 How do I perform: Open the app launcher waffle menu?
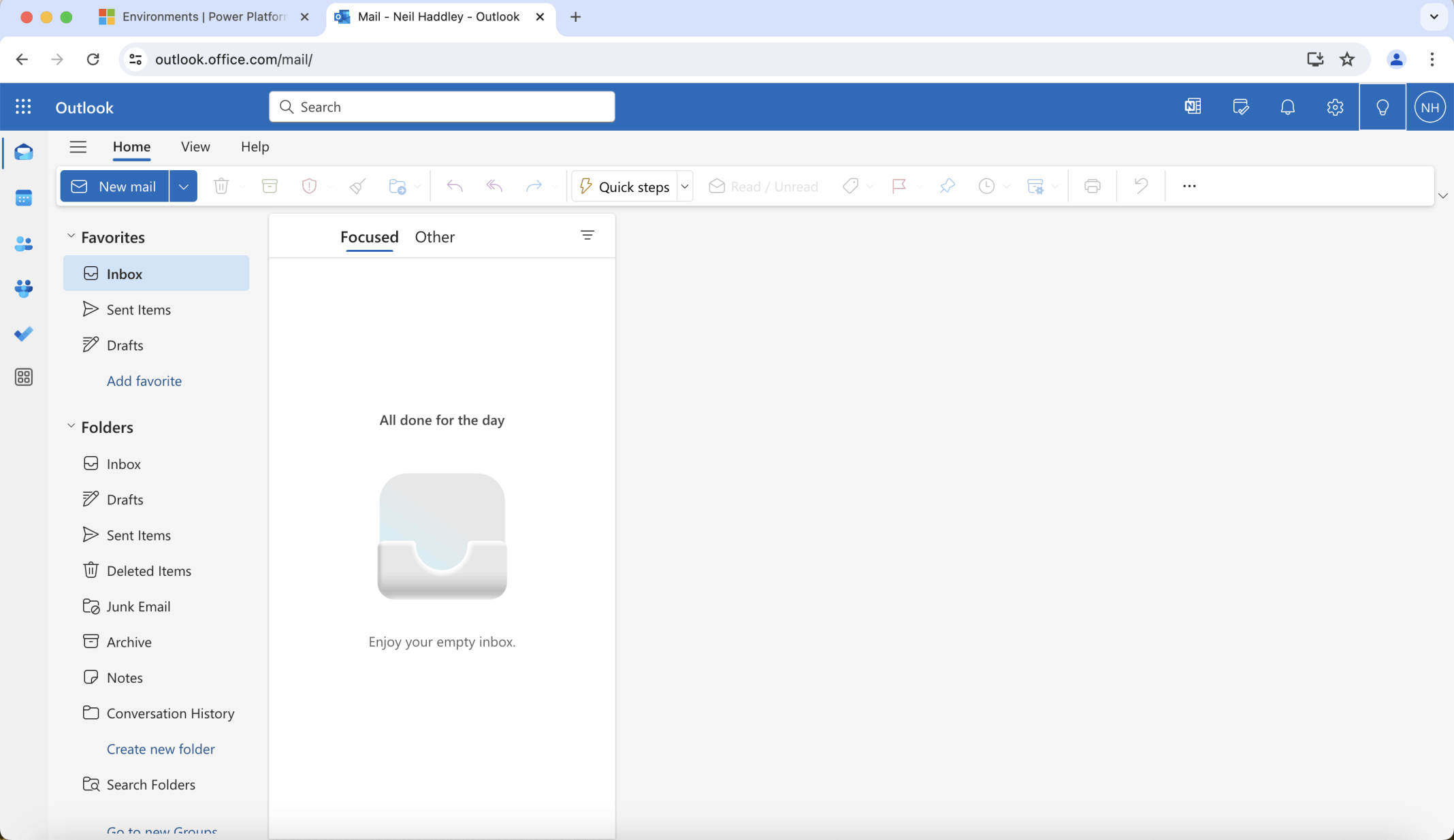click(x=23, y=107)
